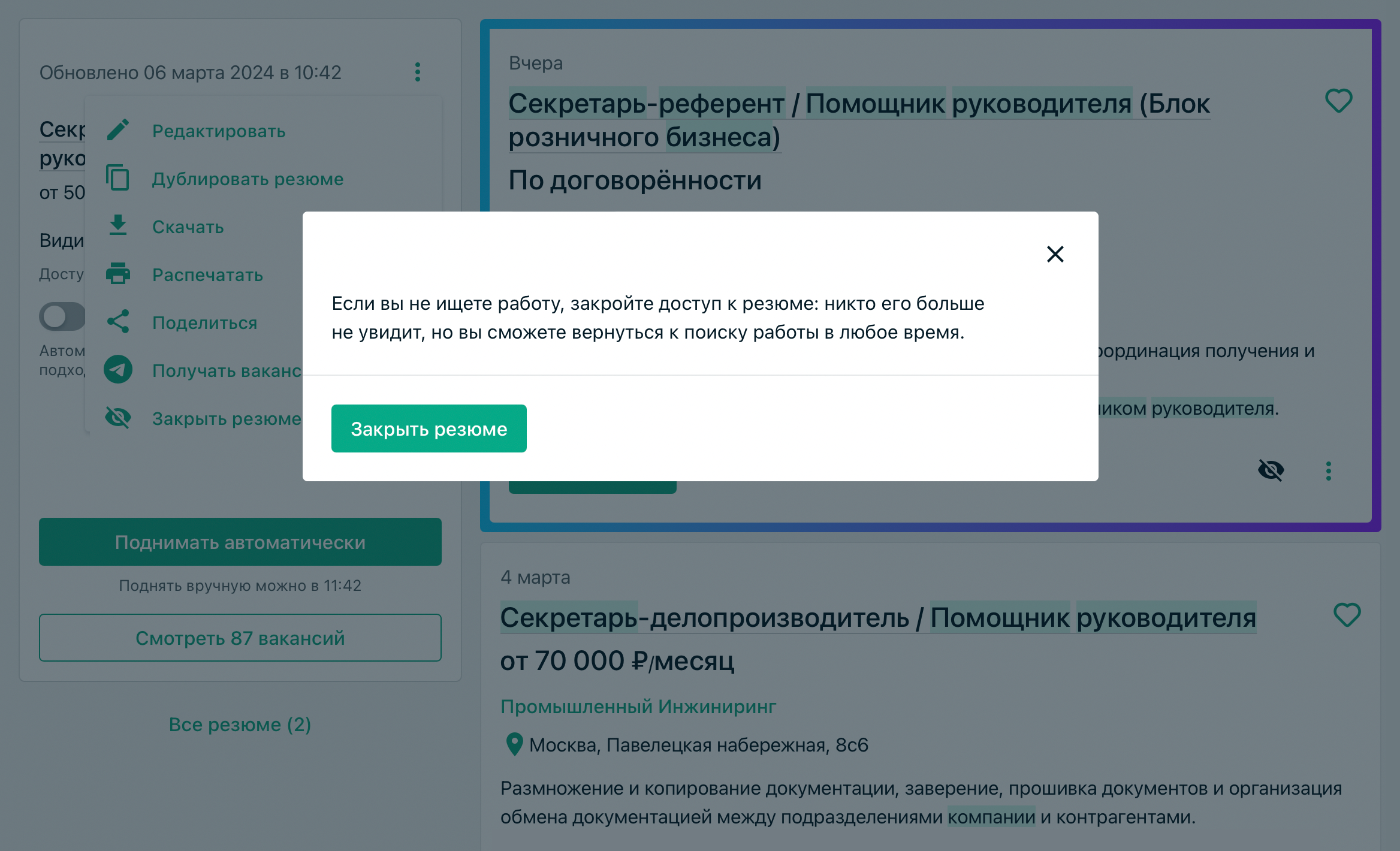Screen dimensions: 1400x851
Task: Open Секретарь-референт / Помощник руководителя vacancy title
Action: point(859,120)
